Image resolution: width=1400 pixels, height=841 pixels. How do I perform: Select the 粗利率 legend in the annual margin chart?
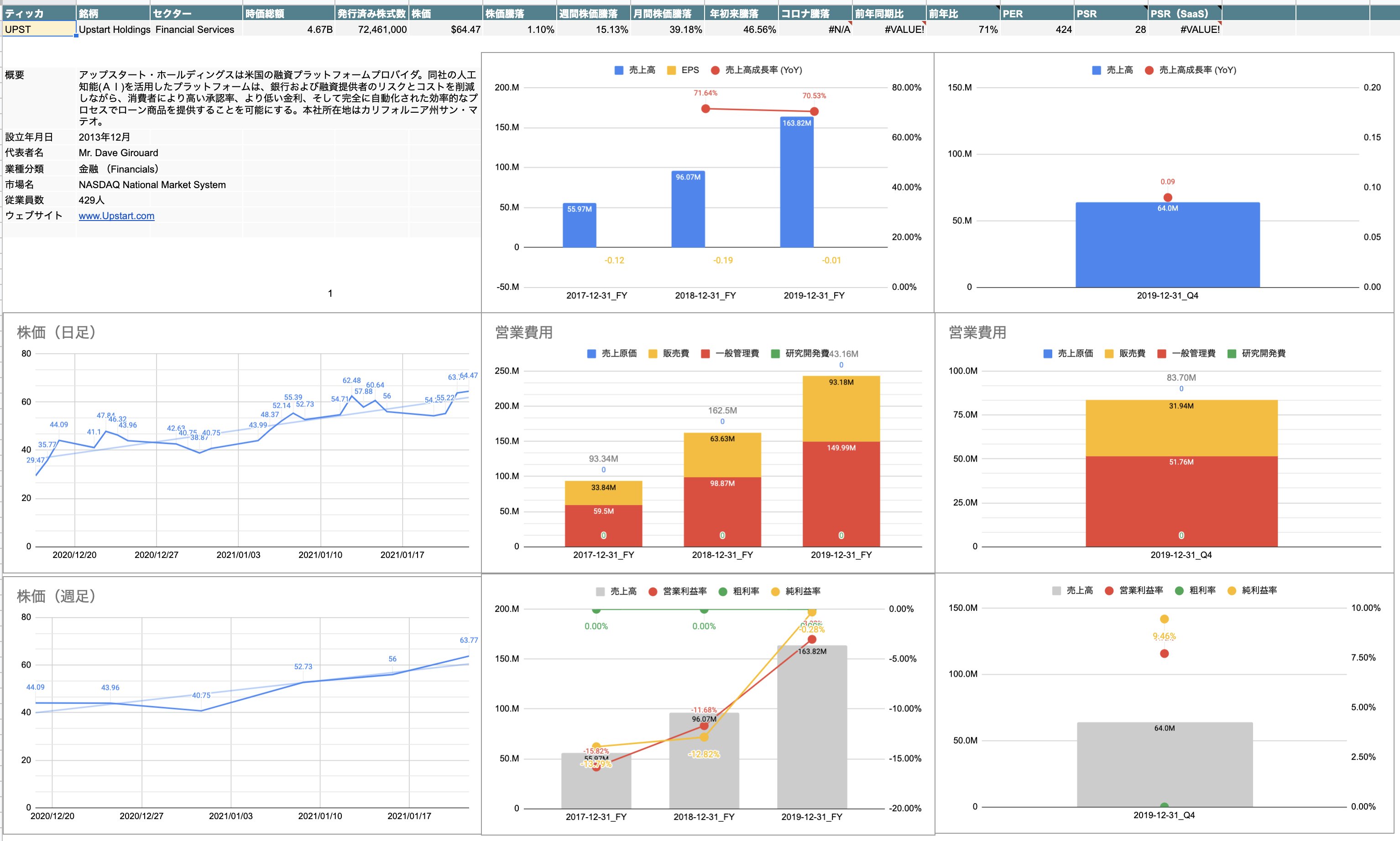739,592
